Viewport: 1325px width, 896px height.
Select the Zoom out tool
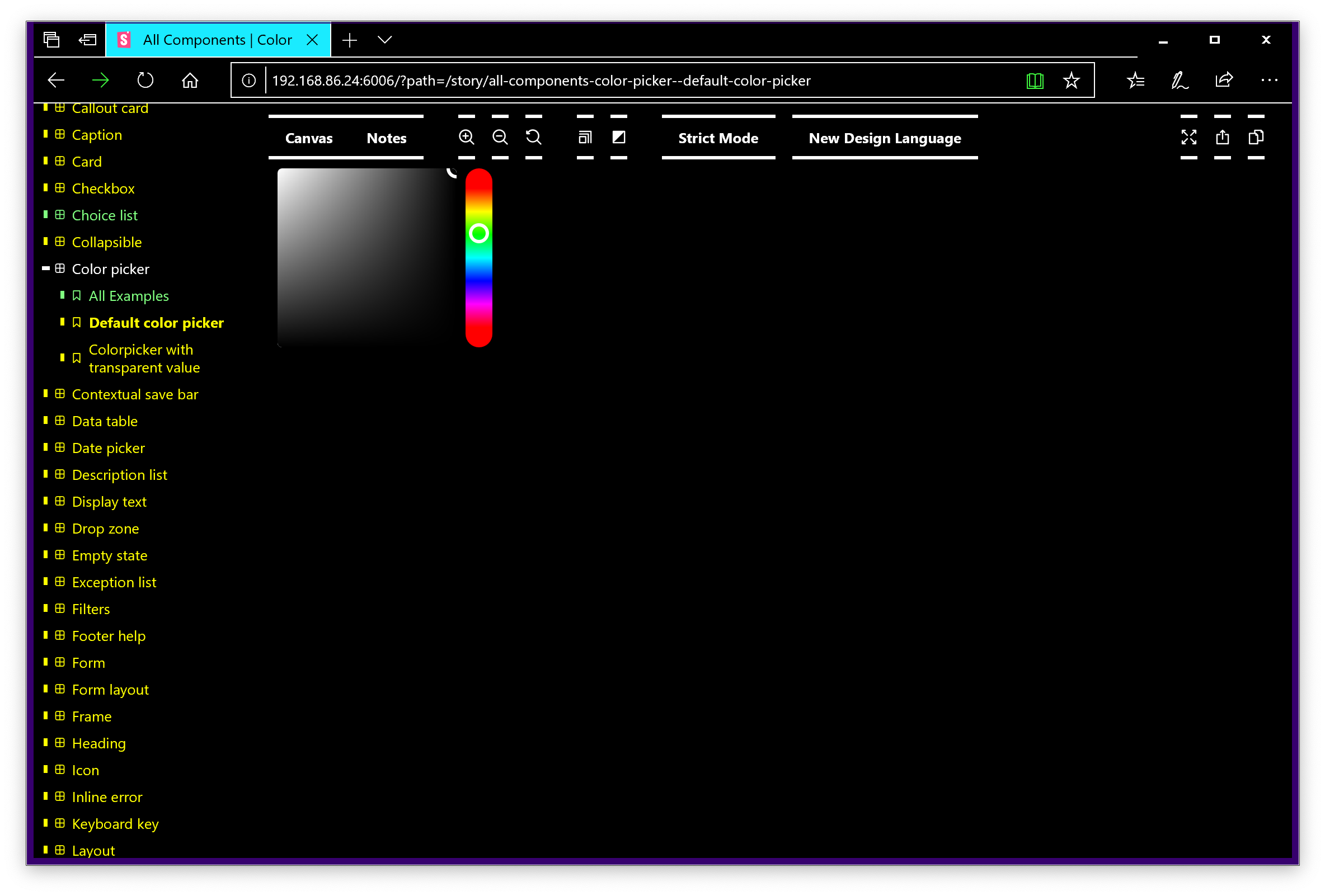500,137
